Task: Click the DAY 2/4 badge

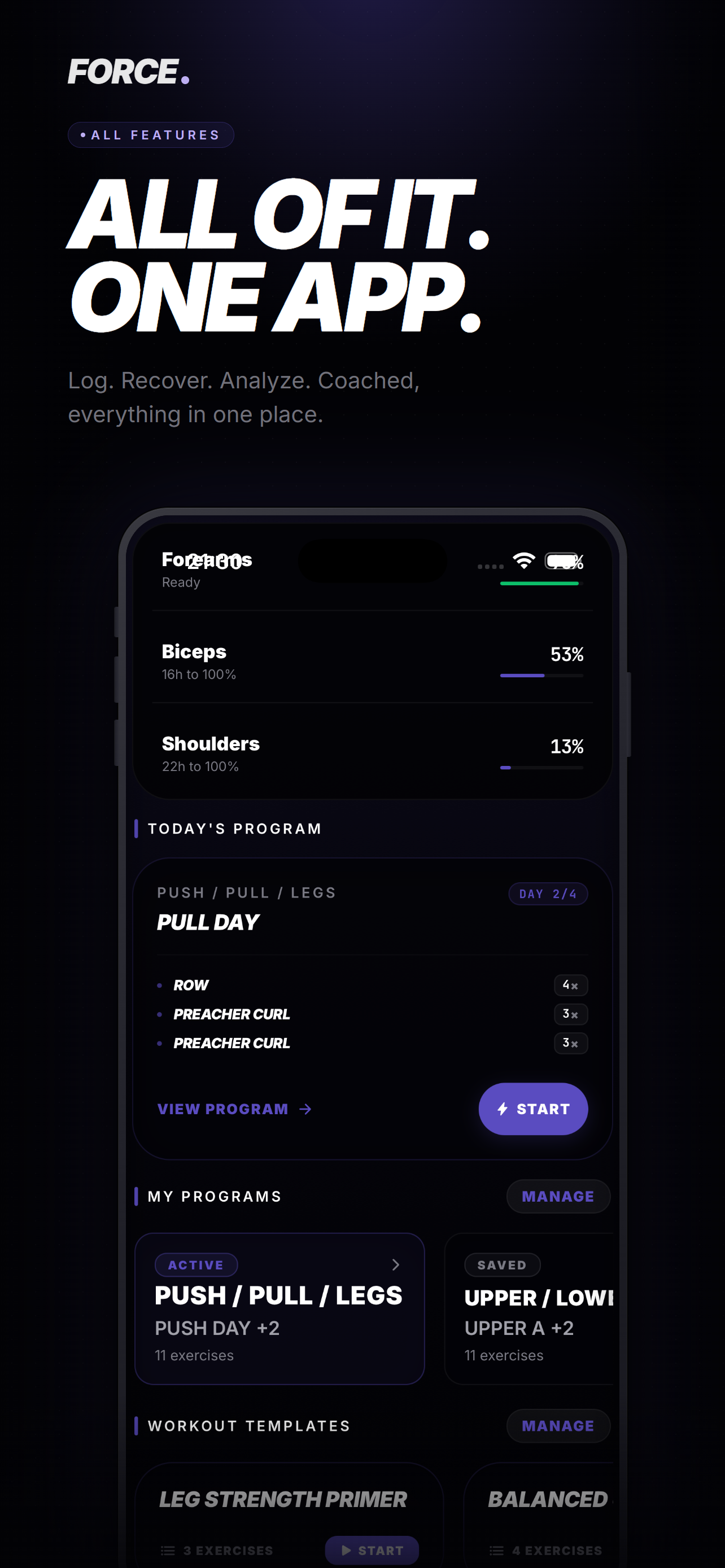Action: point(548,894)
